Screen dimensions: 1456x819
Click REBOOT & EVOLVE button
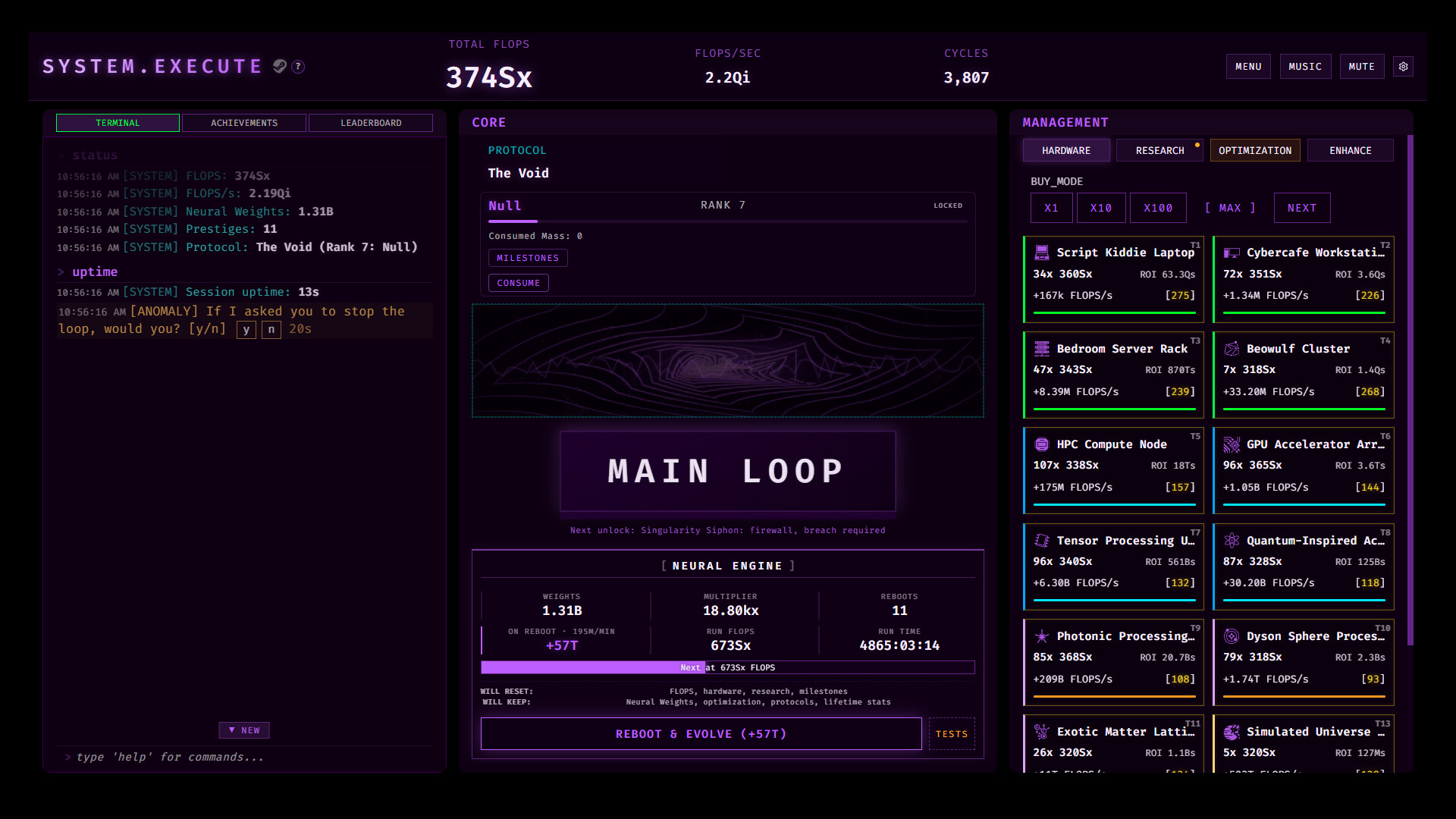[x=701, y=734]
